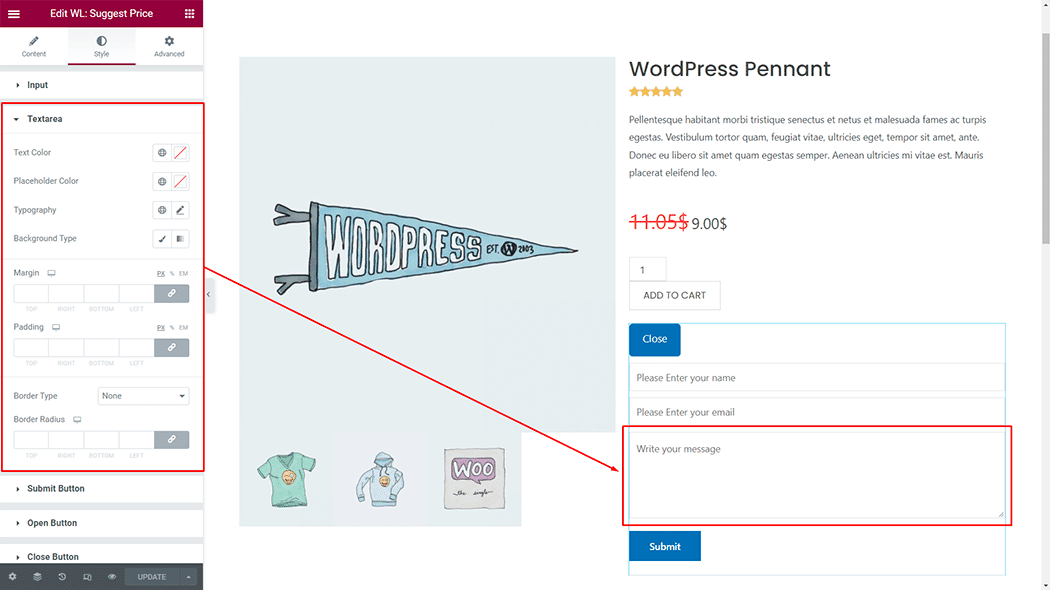This screenshot has width=1050, height=590.
Task: Pick the Placeholder Color swatch
Action: pyautogui.click(x=180, y=182)
